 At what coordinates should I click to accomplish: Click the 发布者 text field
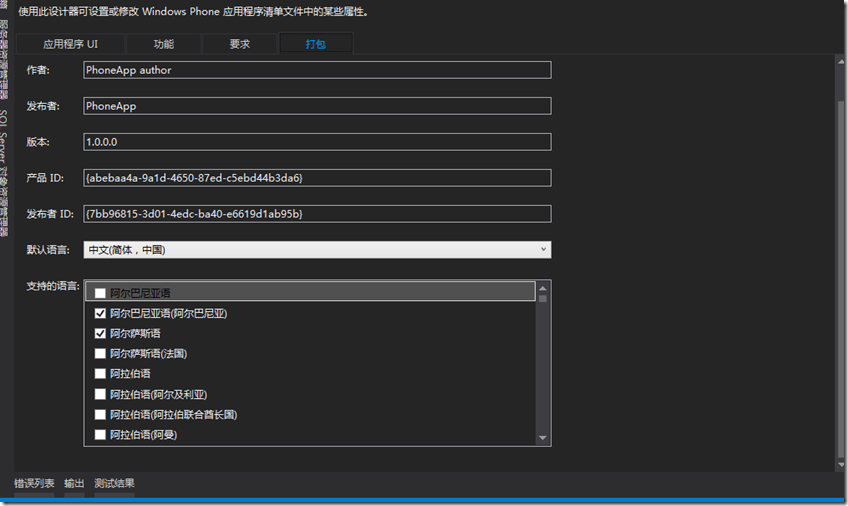(317, 106)
